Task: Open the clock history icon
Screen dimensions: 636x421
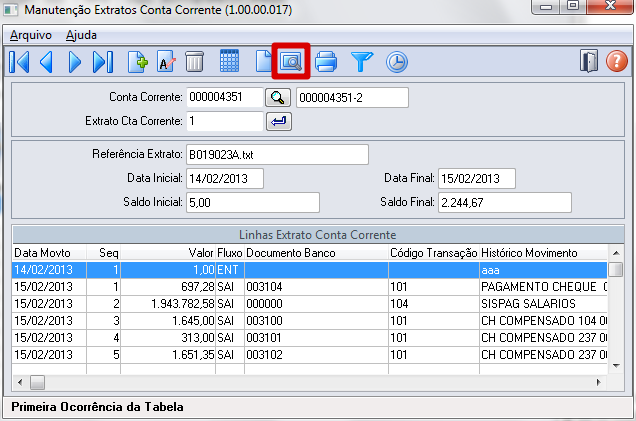Action: [397, 62]
